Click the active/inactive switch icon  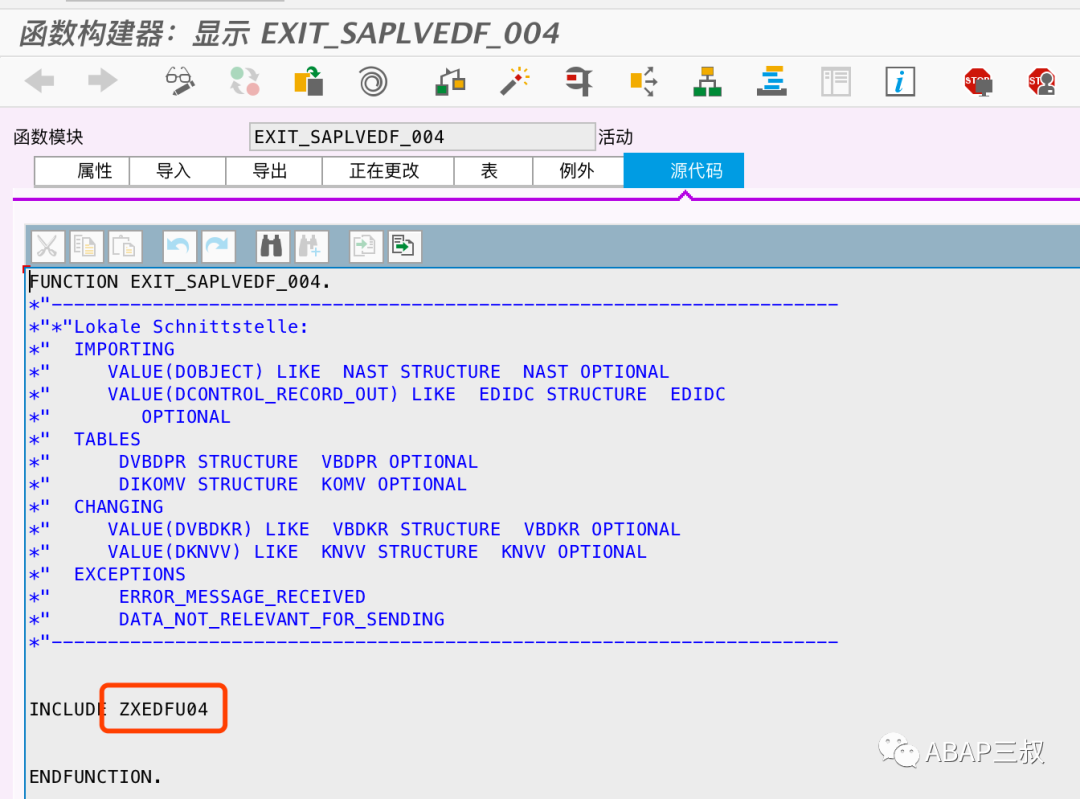click(x=245, y=81)
